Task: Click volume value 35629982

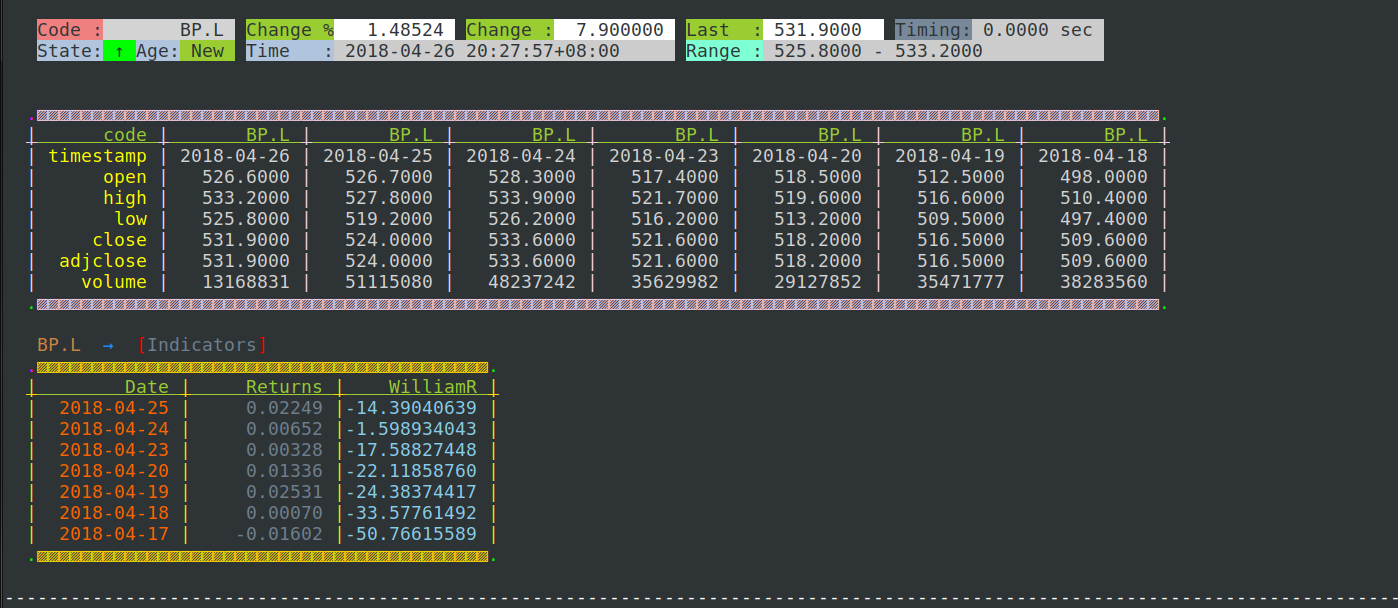Action: pos(675,282)
